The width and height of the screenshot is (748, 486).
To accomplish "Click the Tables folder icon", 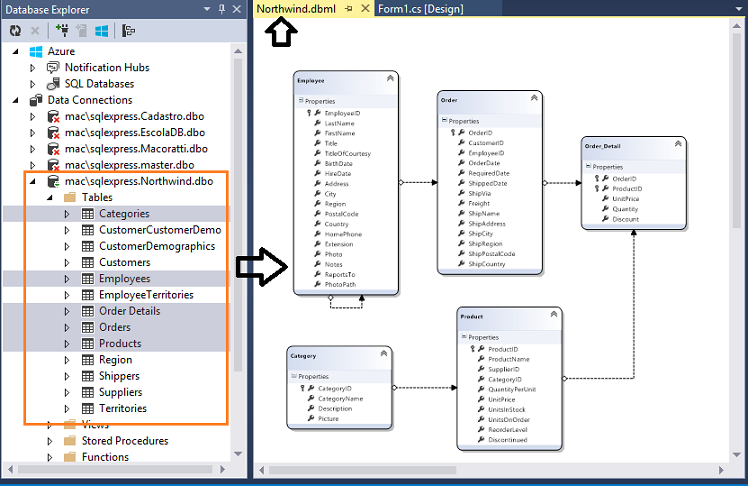I will coord(70,197).
